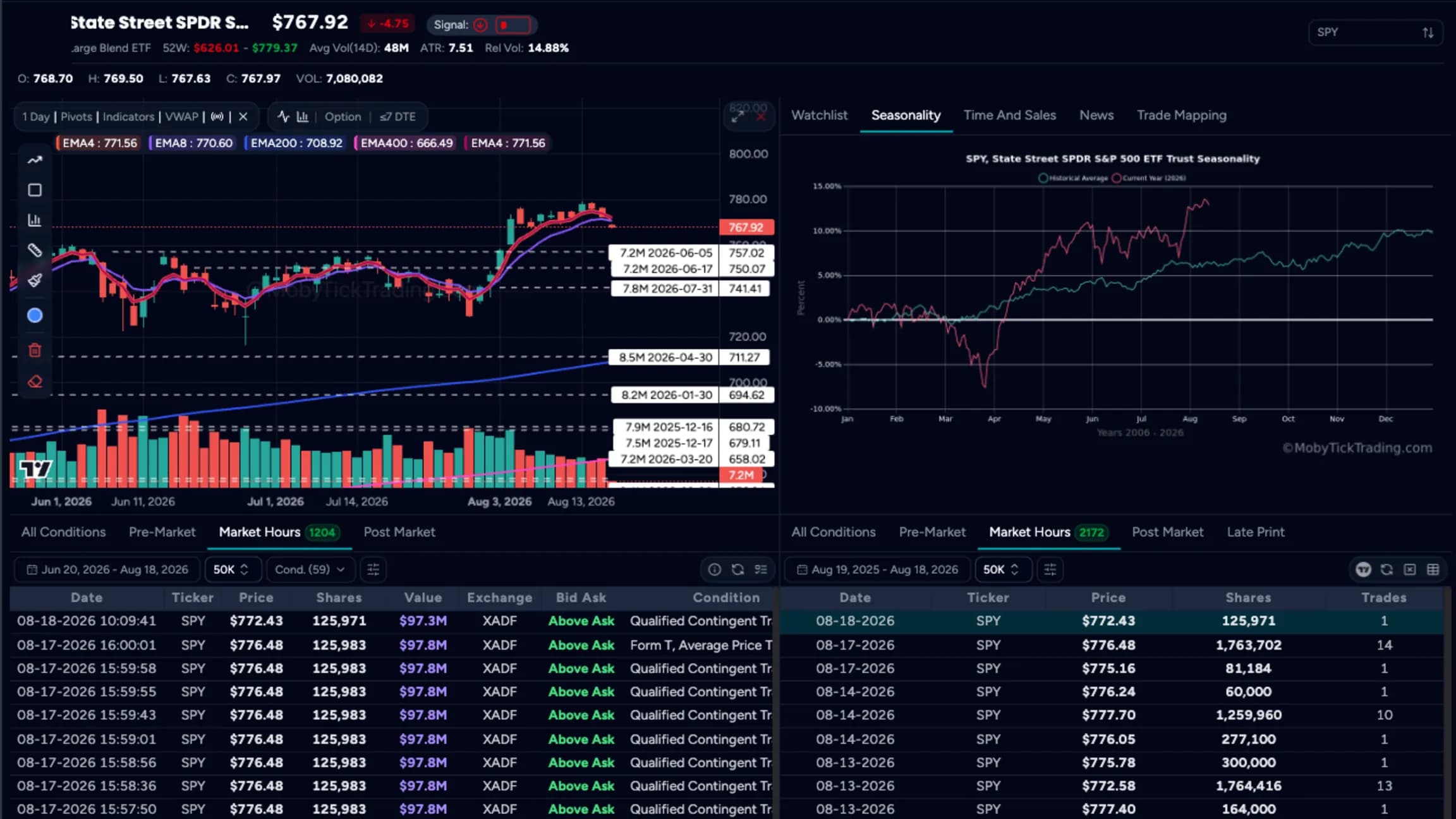1456x819 pixels.
Task: Toggle the ≤7 DTE filter
Action: 397,117
